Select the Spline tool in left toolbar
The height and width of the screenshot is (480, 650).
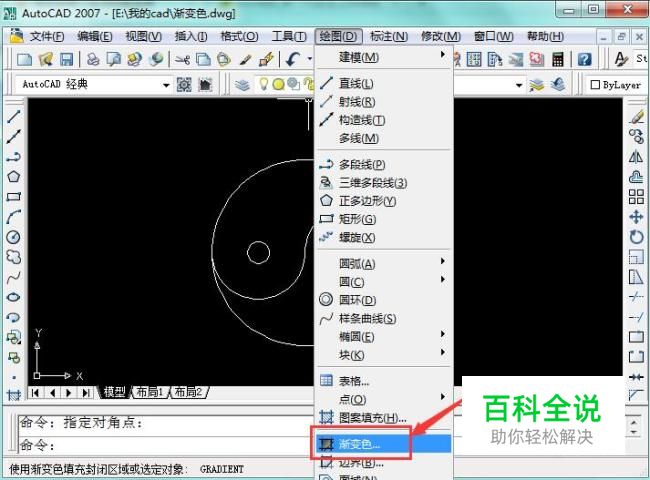coord(14,277)
